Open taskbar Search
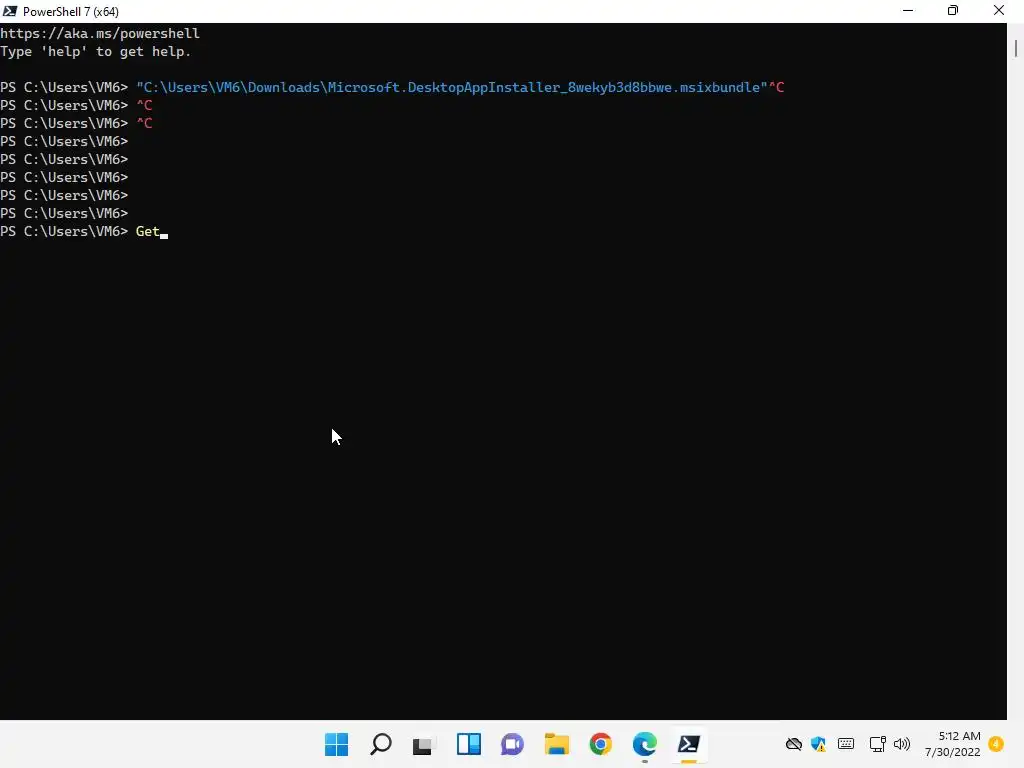Screen dimensions: 1024x768 [381, 744]
